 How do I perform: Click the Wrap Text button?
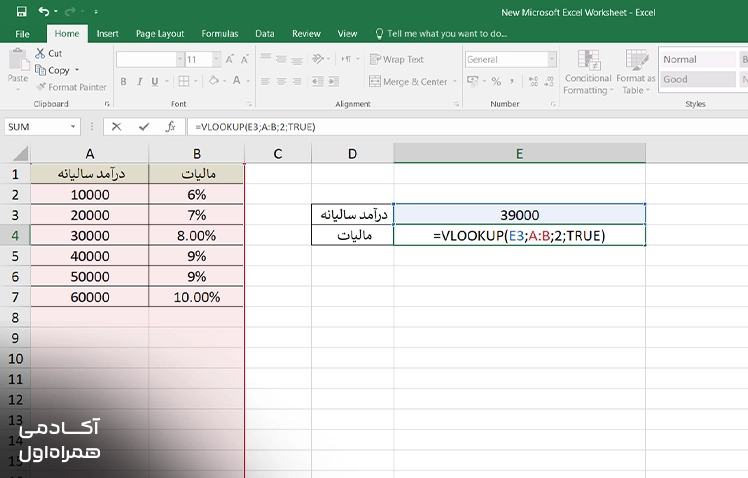397,59
